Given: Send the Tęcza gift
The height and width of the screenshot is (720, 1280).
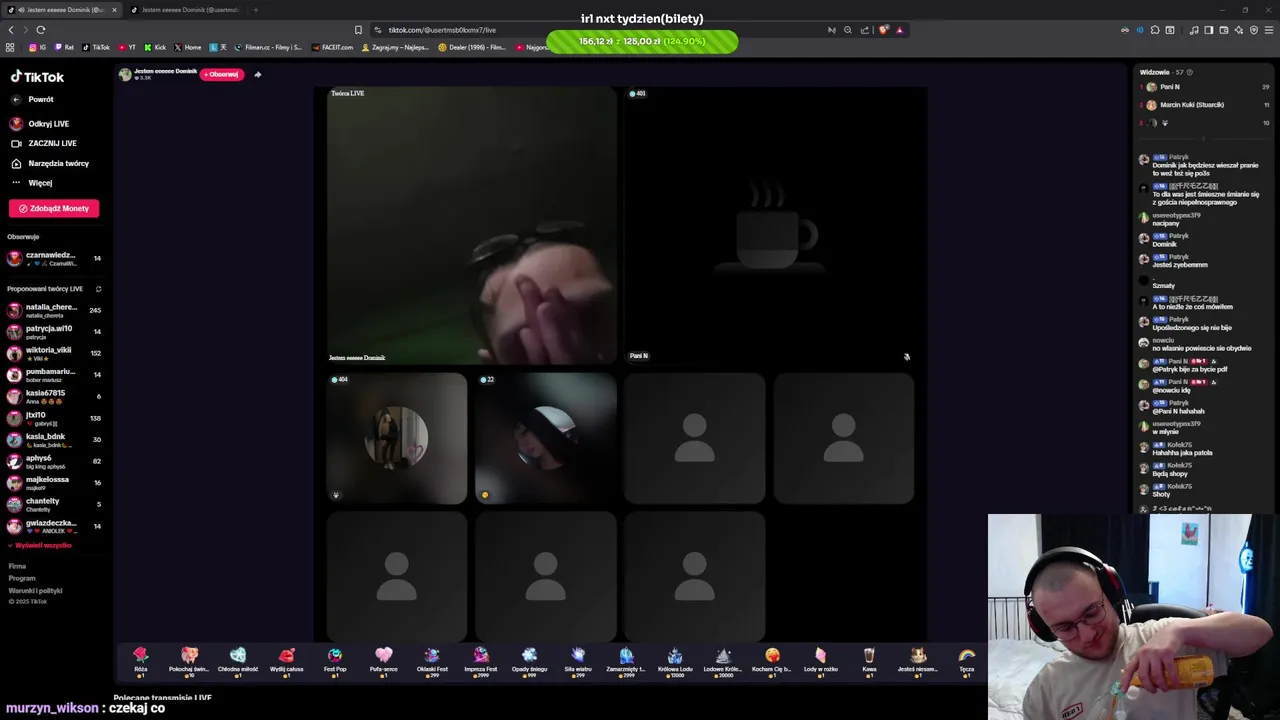Looking at the screenshot, I should coord(966,661).
